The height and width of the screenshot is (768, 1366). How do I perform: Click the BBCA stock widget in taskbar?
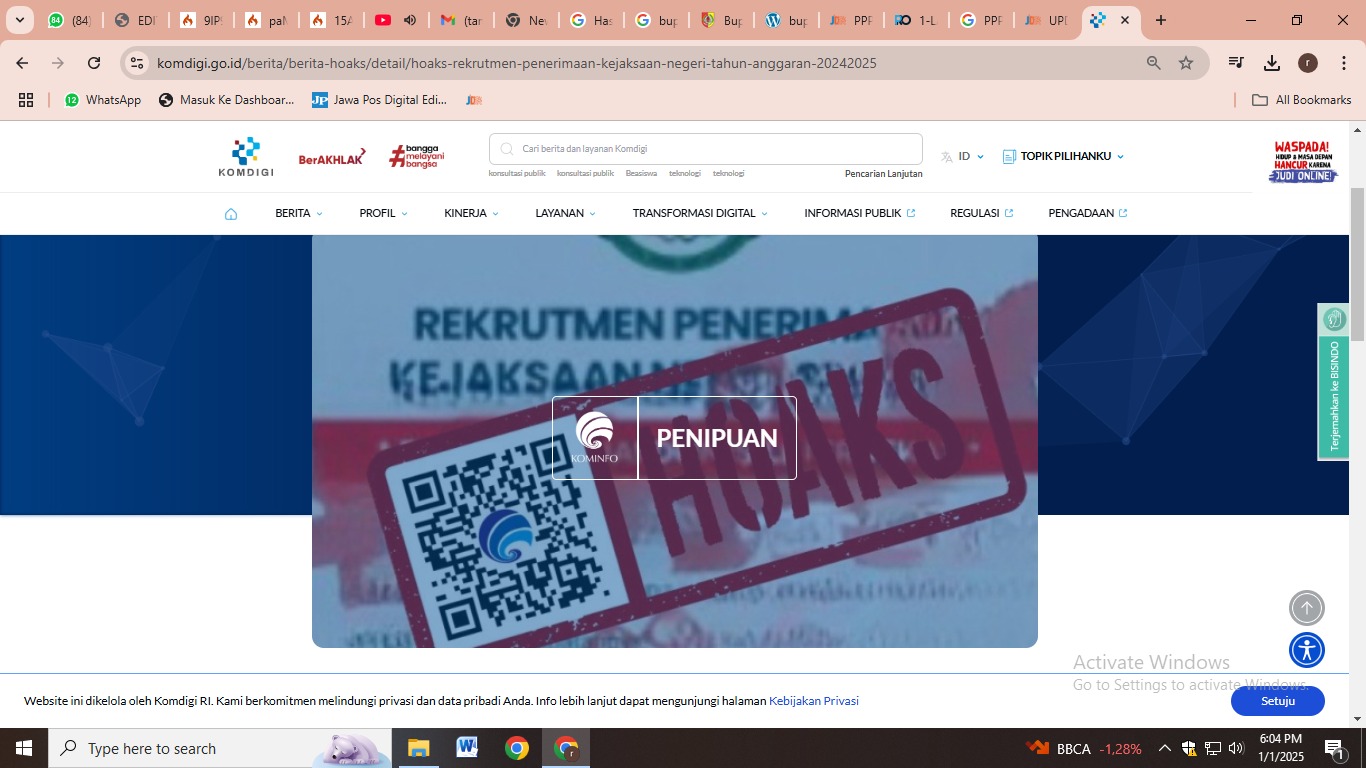click(x=1084, y=748)
